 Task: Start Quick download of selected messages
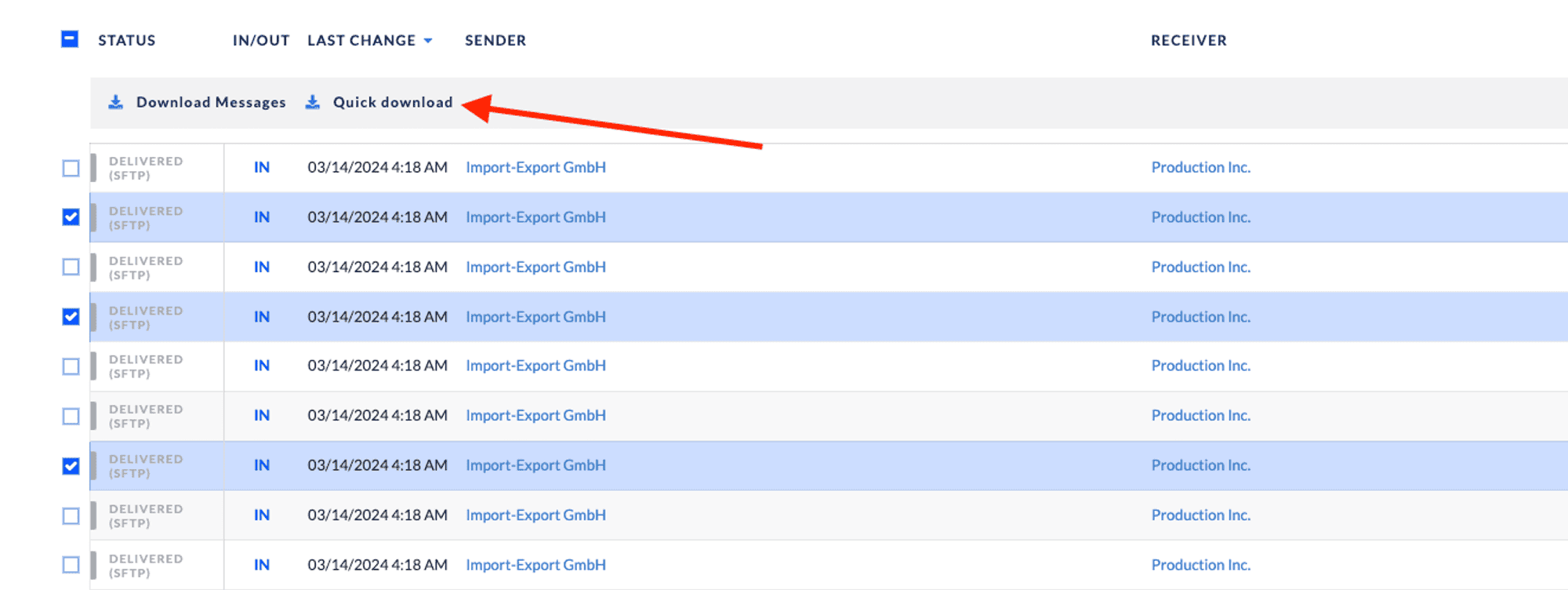click(392, 102)
